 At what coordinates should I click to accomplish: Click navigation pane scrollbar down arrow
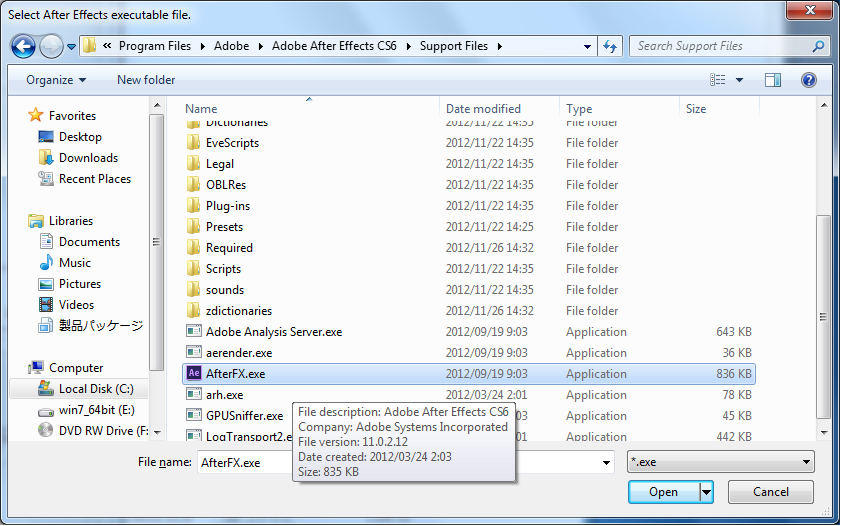tap(157, 432)
